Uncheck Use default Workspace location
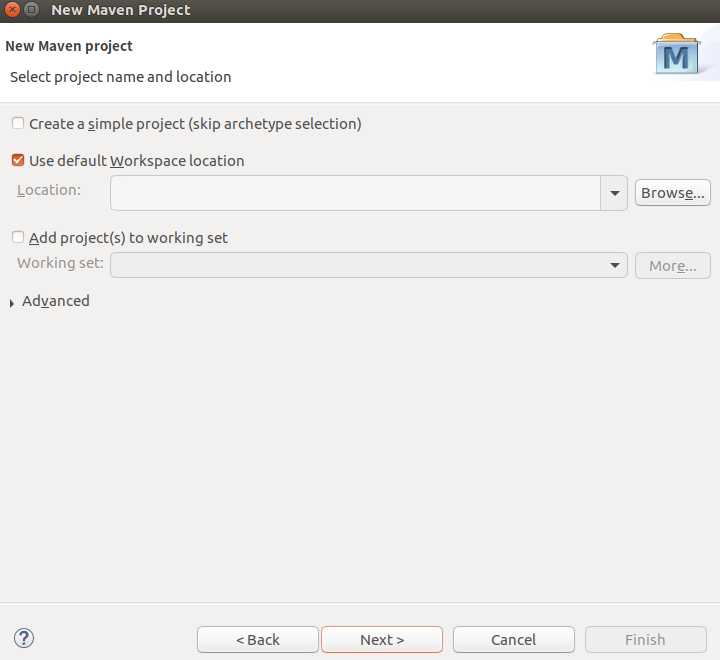 pyautogui.click(x=18, y=160)
